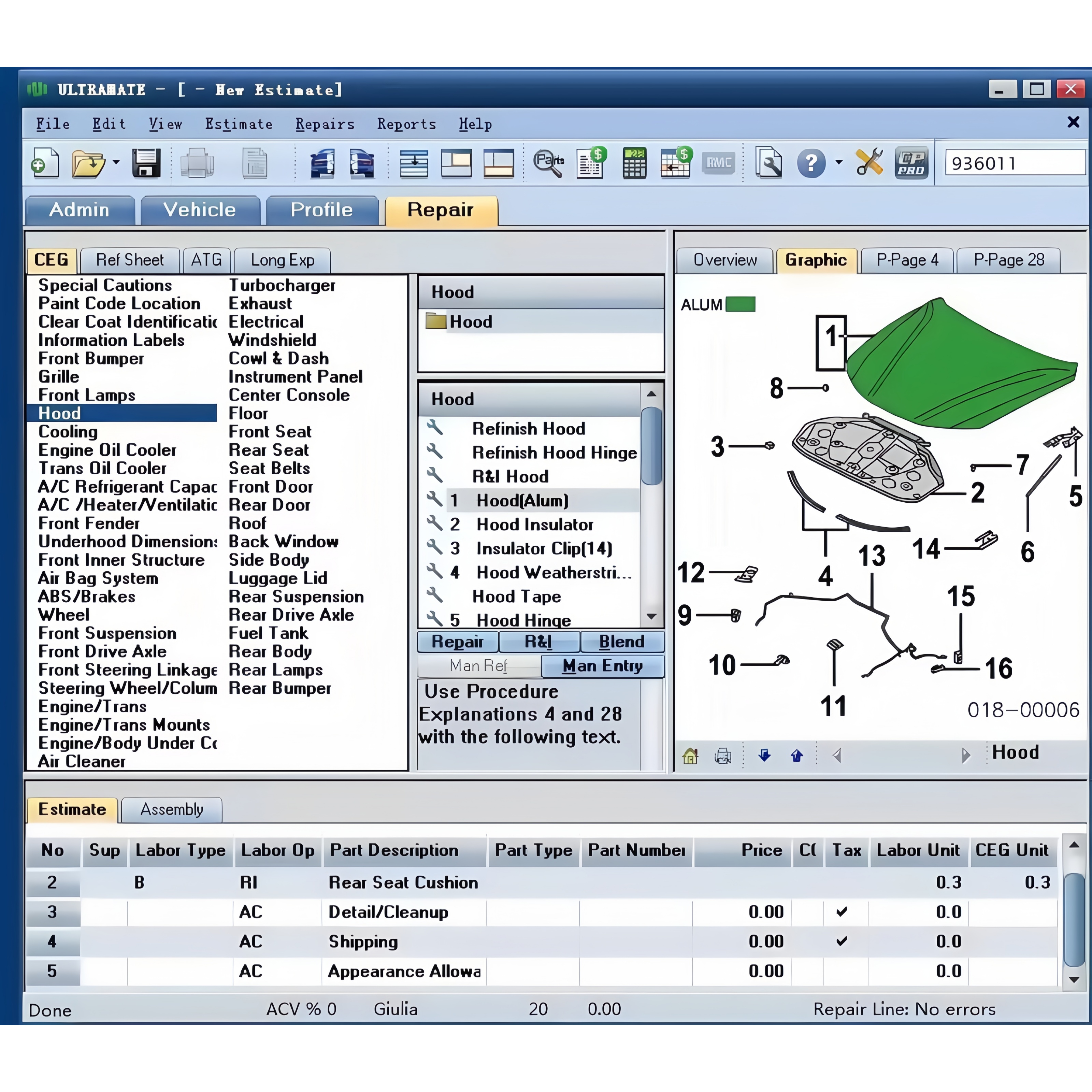
Task: Click the ALUM green color swatch
Action: tap(741, 305)
